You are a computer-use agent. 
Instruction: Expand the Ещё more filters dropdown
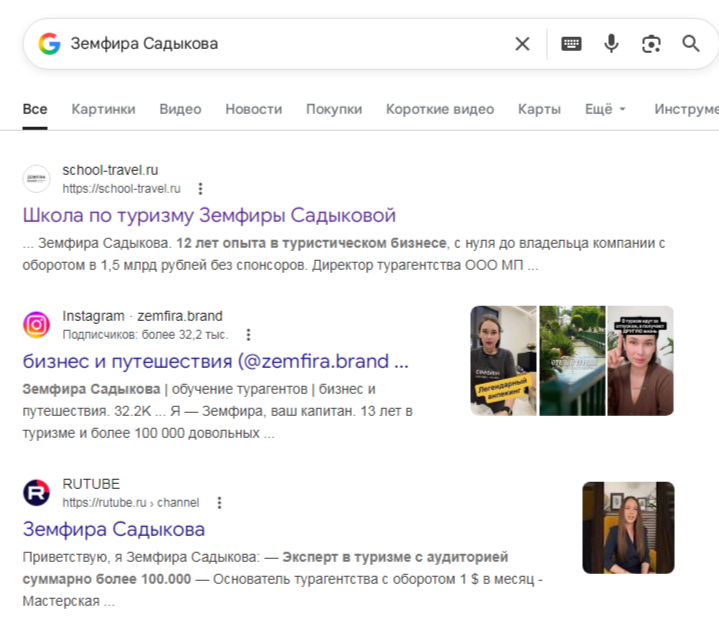pos(605,109)
